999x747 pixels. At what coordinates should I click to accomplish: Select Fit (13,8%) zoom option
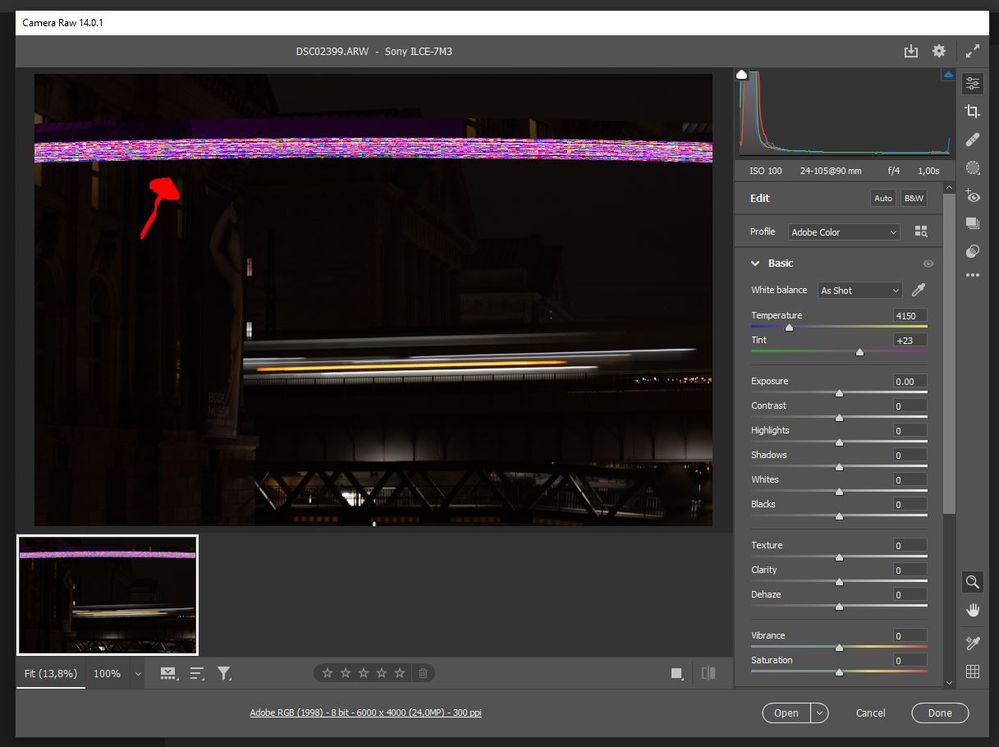coord(50,673)
